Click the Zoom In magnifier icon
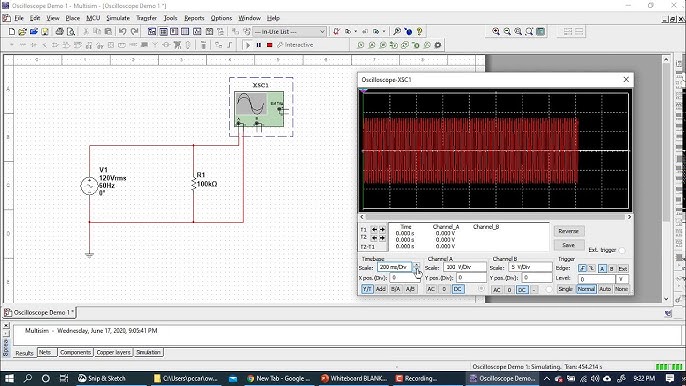Screen dimensions: 686x386 pyautogui.click(x=496, y=32)
